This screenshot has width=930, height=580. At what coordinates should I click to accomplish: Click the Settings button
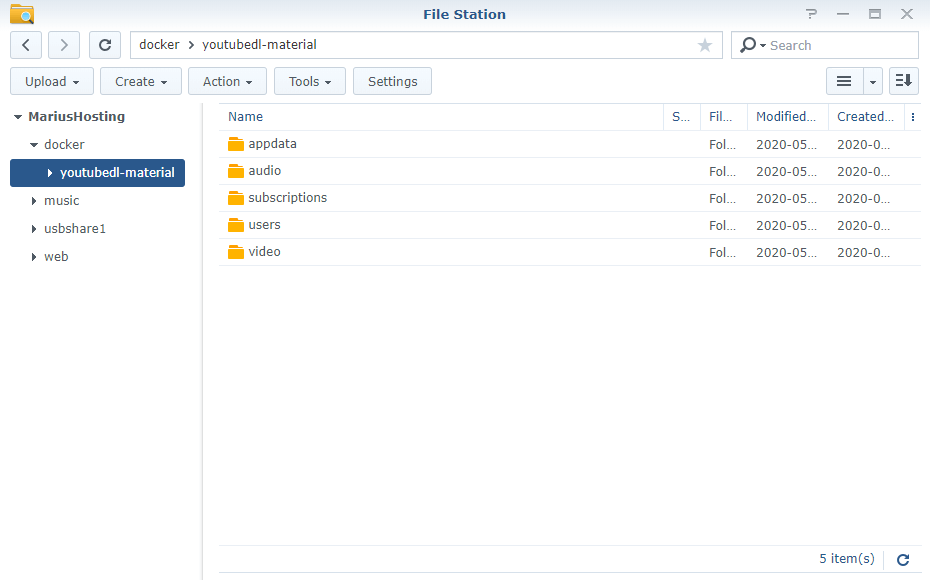(392, 81)
